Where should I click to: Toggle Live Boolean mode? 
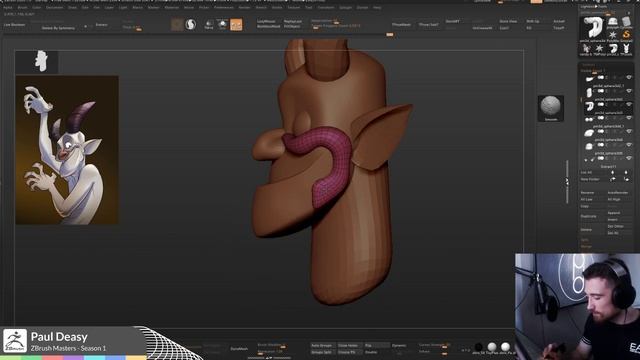tap(15, 24)
